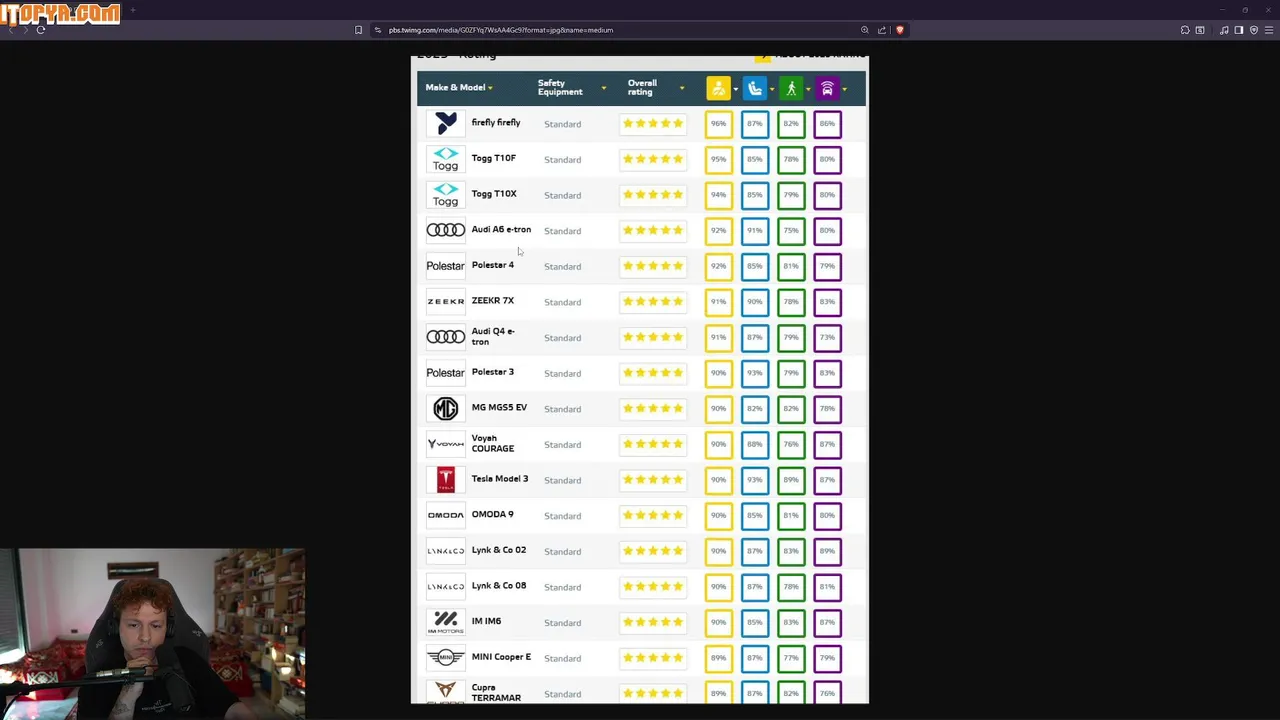Open sort arrow next to child occupant icon
1280x720 pixels.
(x=772, y=90)
